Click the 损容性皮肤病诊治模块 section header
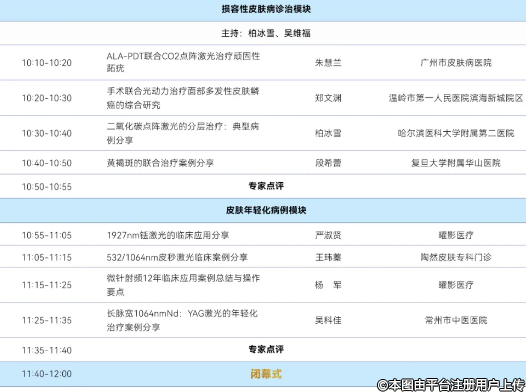Image resolution: width=526 pixels, height=392 pixels. tap(266, 9)
